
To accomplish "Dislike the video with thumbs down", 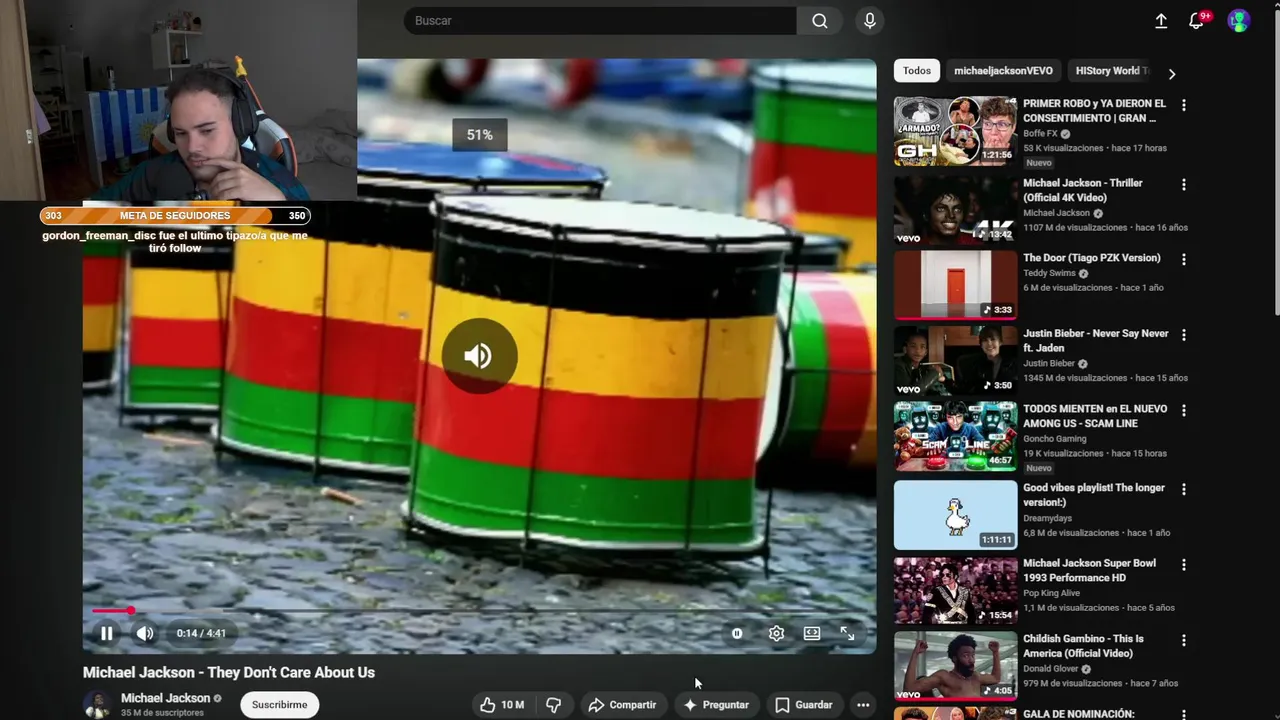I will tap(553, 705).
